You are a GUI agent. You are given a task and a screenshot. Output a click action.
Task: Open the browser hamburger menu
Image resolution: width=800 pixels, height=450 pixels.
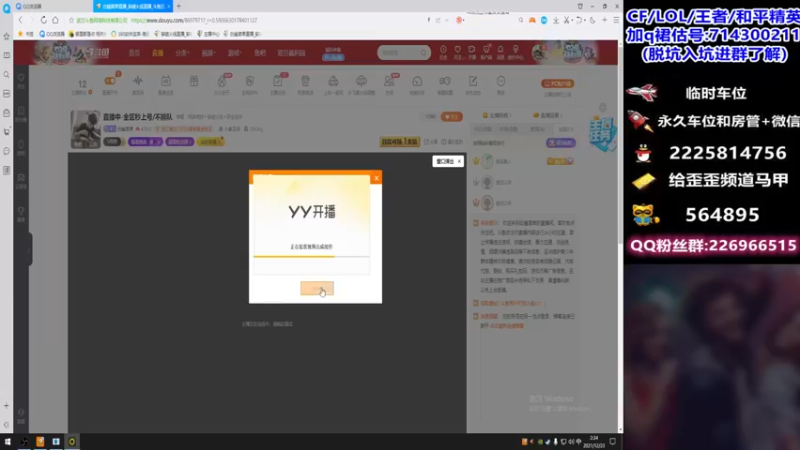(616, 20)
